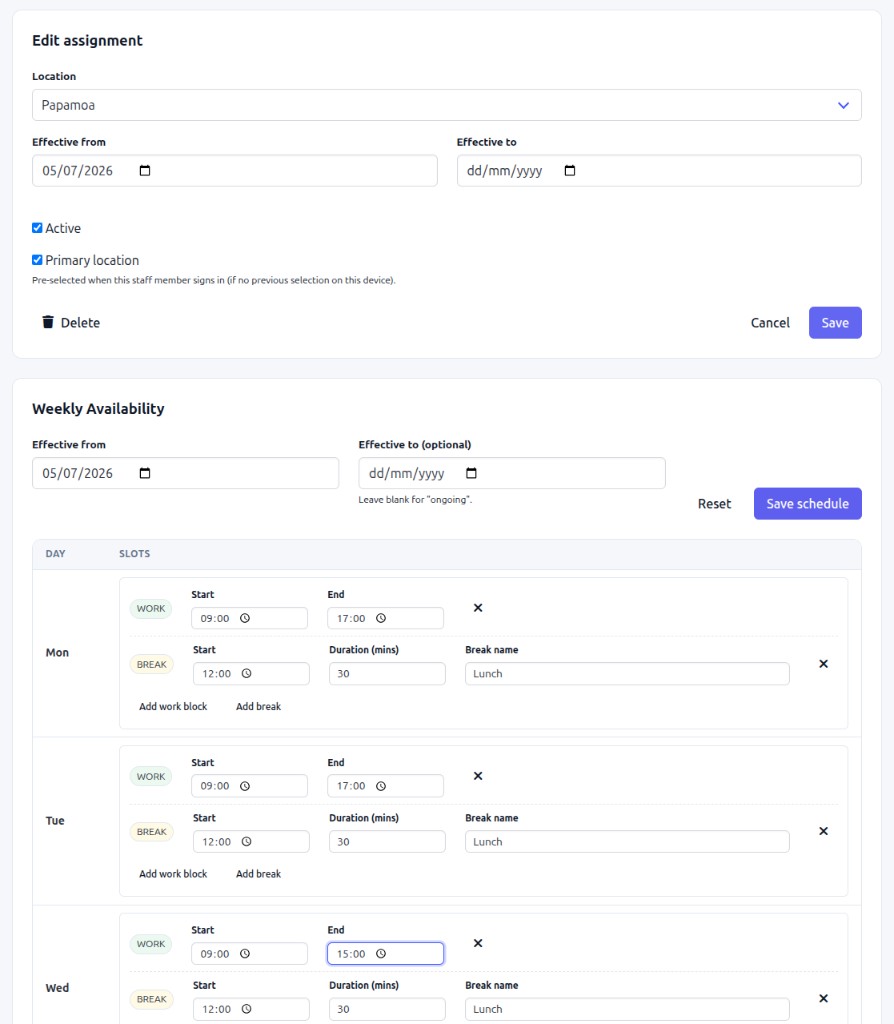This screenshot has height=1024, width=894.
Task: Remove Wednesday work block
Action: [478, 943]
